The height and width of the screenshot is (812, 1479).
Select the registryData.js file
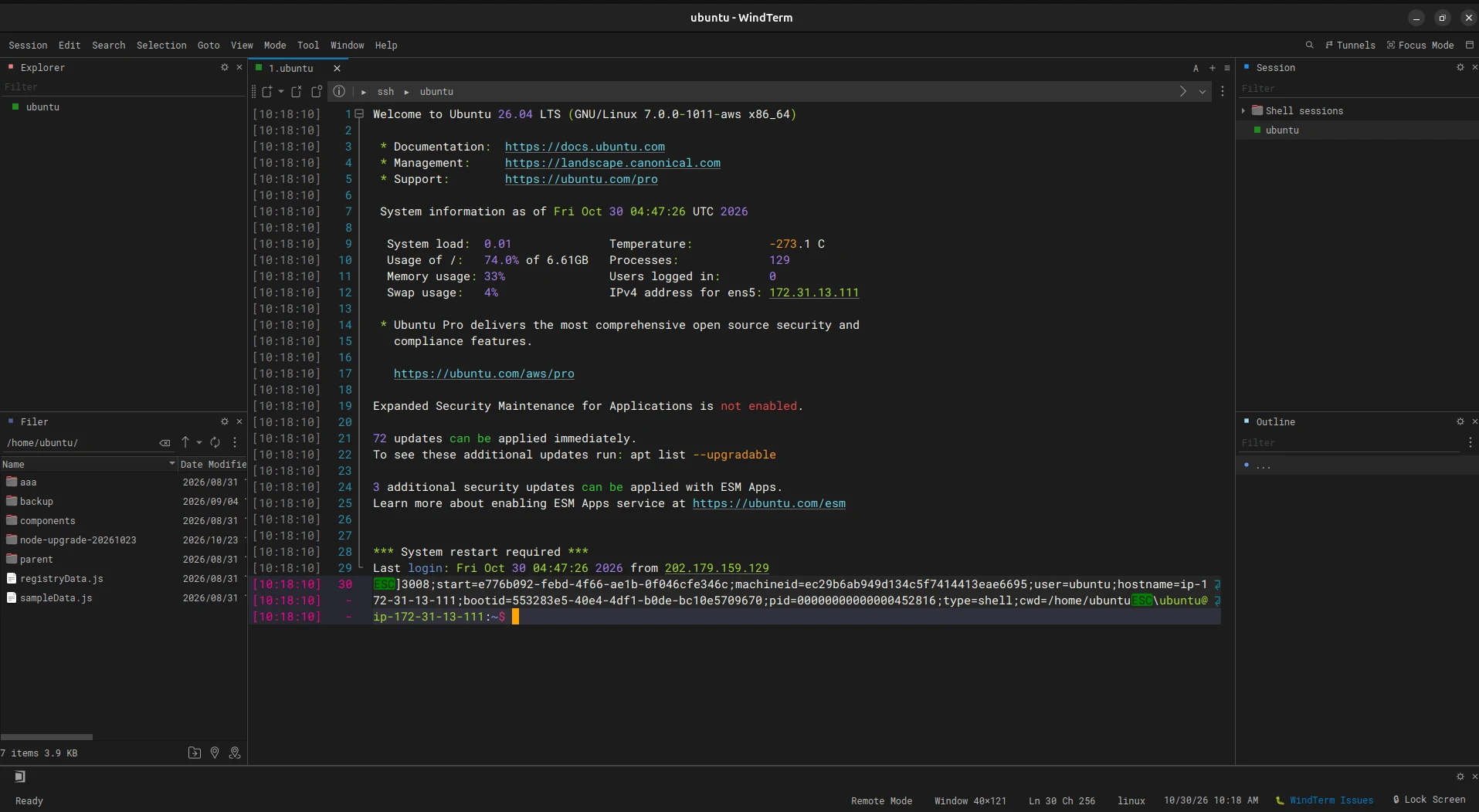point(61,579)
